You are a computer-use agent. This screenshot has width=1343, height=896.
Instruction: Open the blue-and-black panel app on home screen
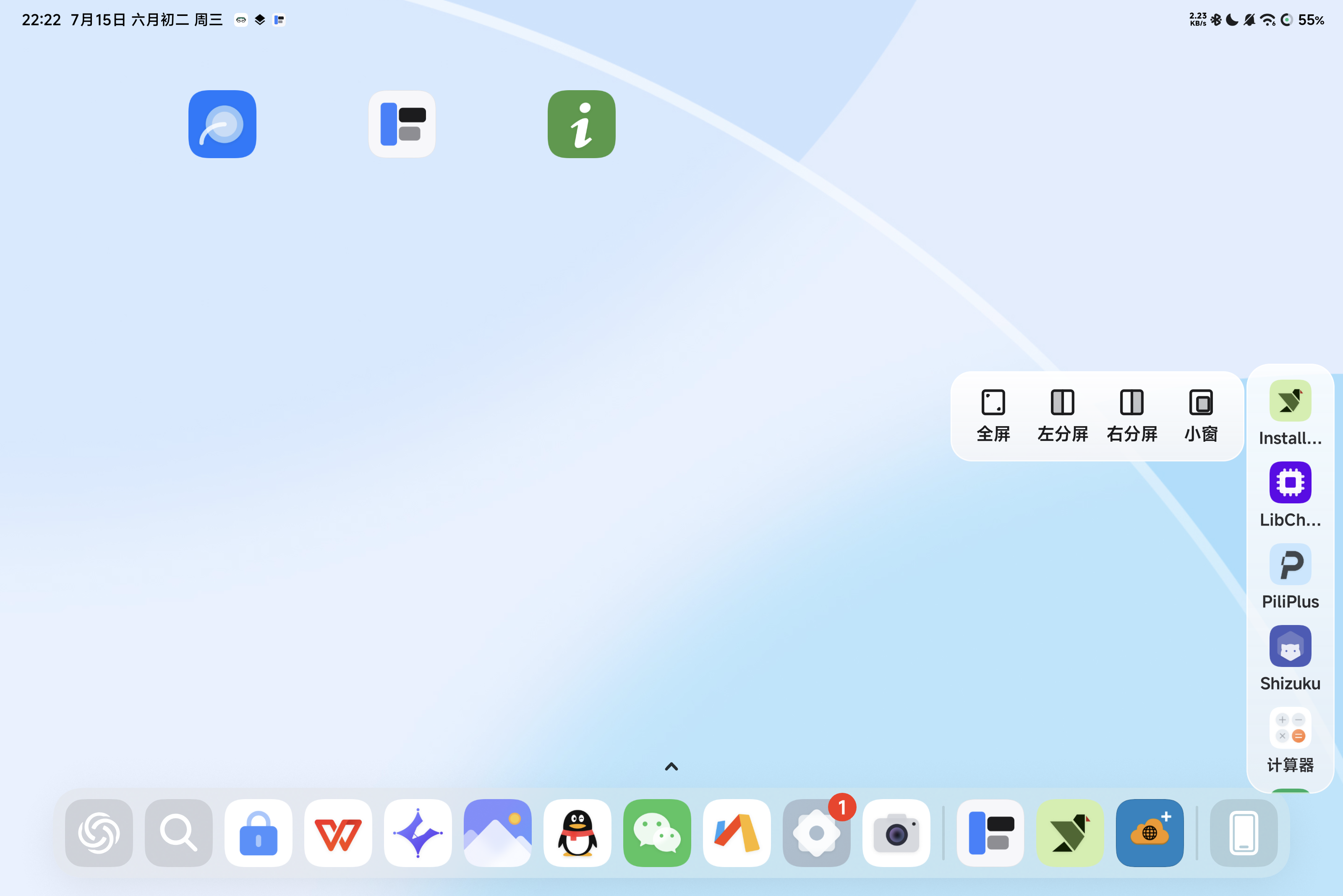402,124
